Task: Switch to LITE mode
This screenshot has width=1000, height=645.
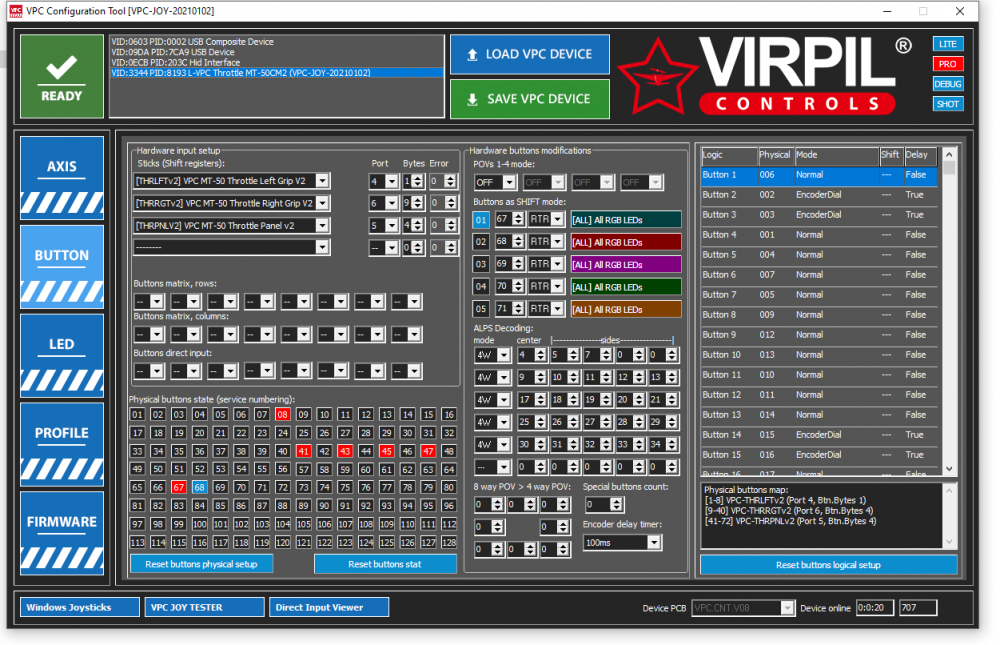Action: pos(947,44)
